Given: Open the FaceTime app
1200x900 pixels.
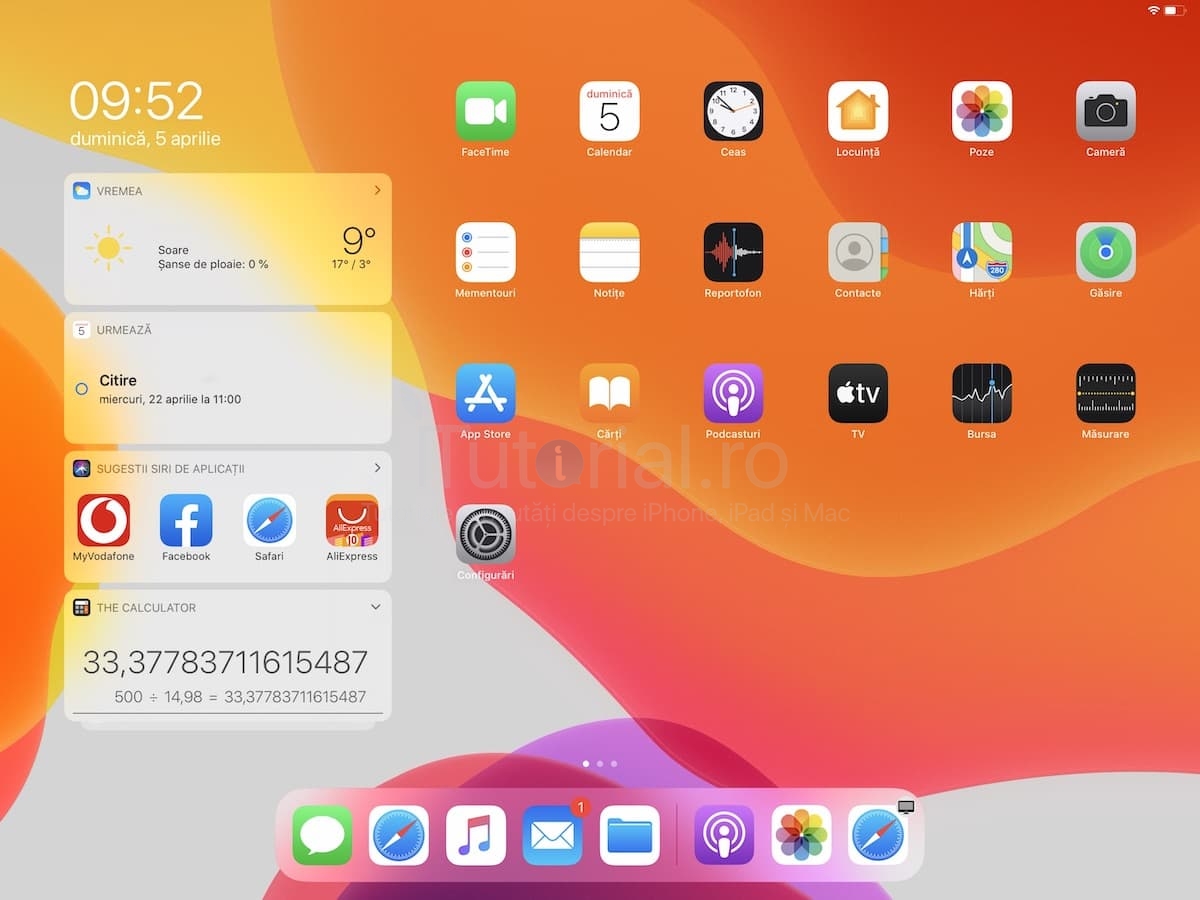Looking at the screenshot, I should [x=485, y=111].
